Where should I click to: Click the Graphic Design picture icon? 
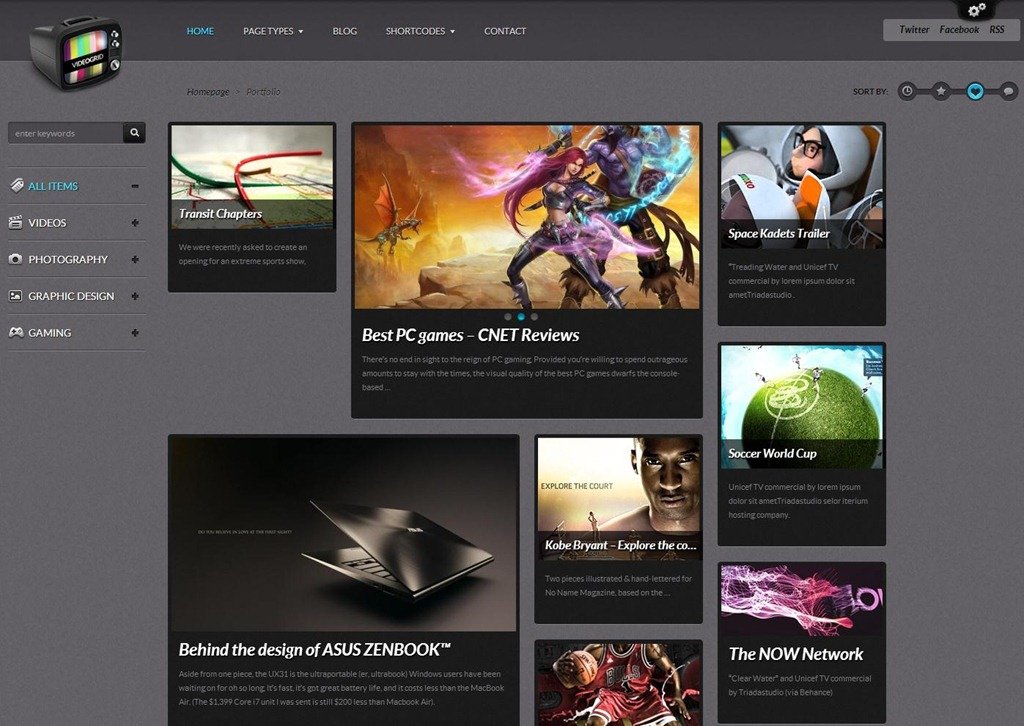(x=16, y=296)
